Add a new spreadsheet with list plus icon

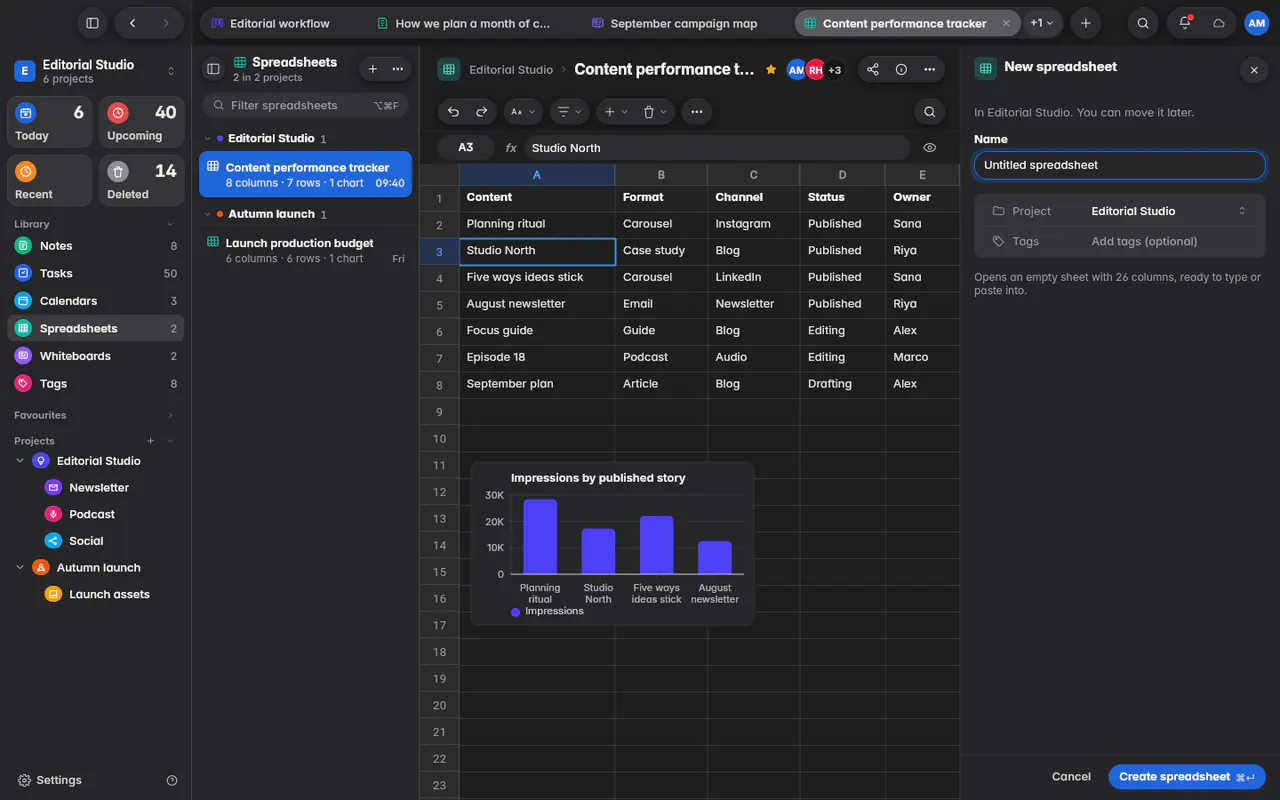pyautogui.click(x=372, y=69)
